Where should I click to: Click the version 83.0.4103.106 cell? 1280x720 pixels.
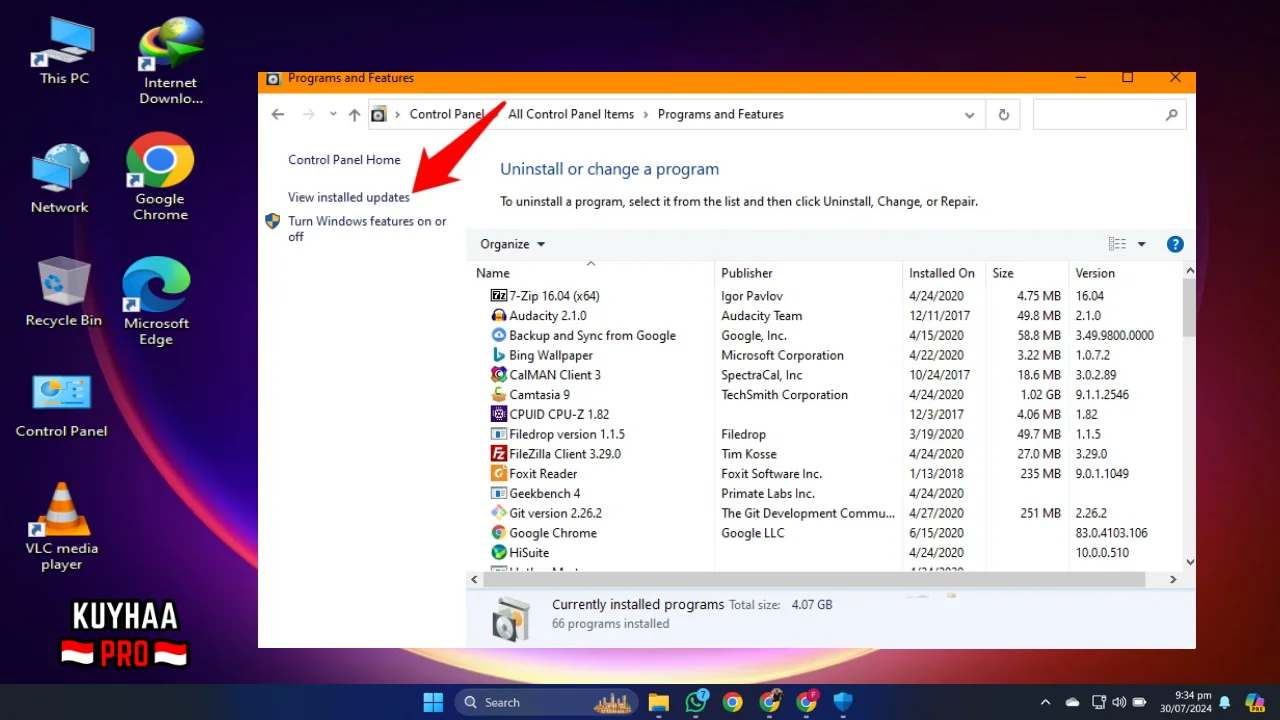pyautogui.click(x=1111, y=533)
